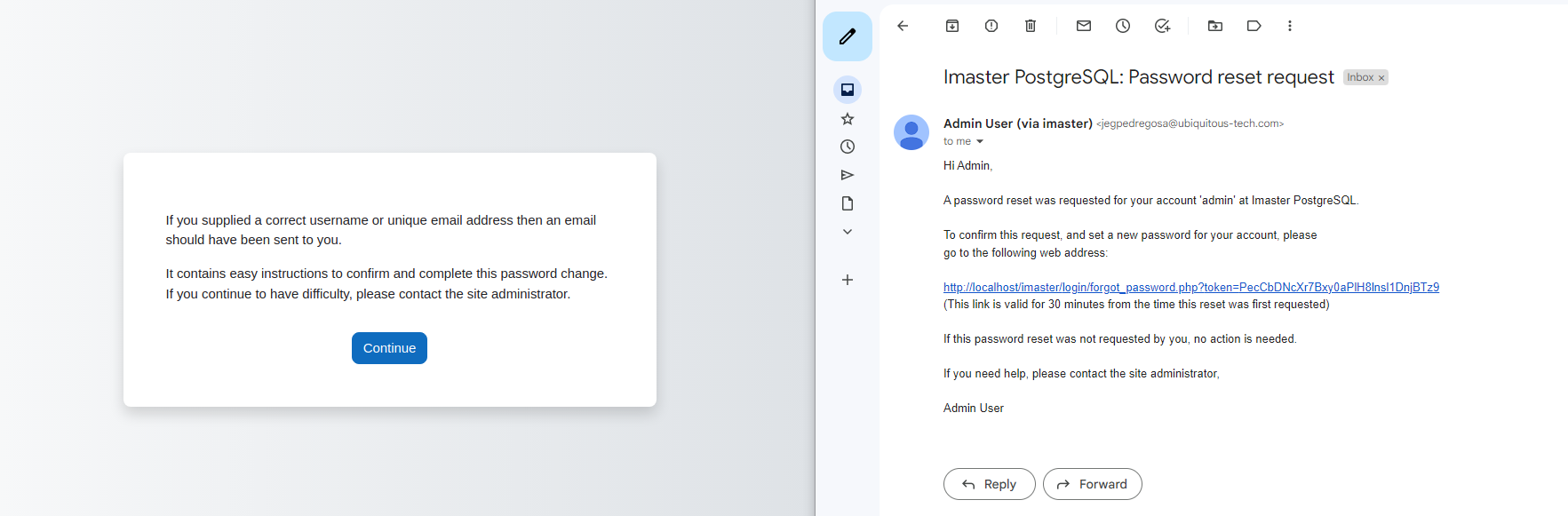Add email to Tasks
The height and width of the screenshot is (516, 1568).
[x=1162, y=26]
